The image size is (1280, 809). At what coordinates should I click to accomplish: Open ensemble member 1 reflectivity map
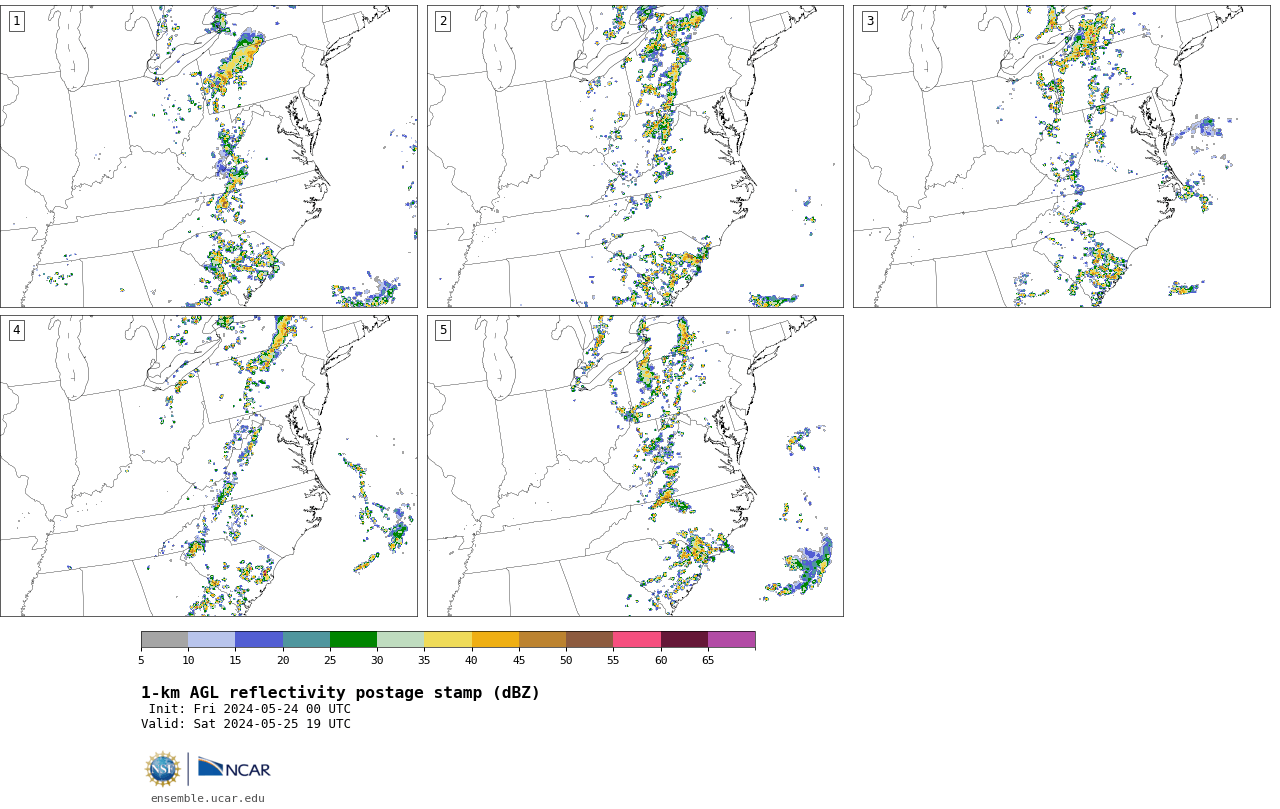(x=209, y=156)
